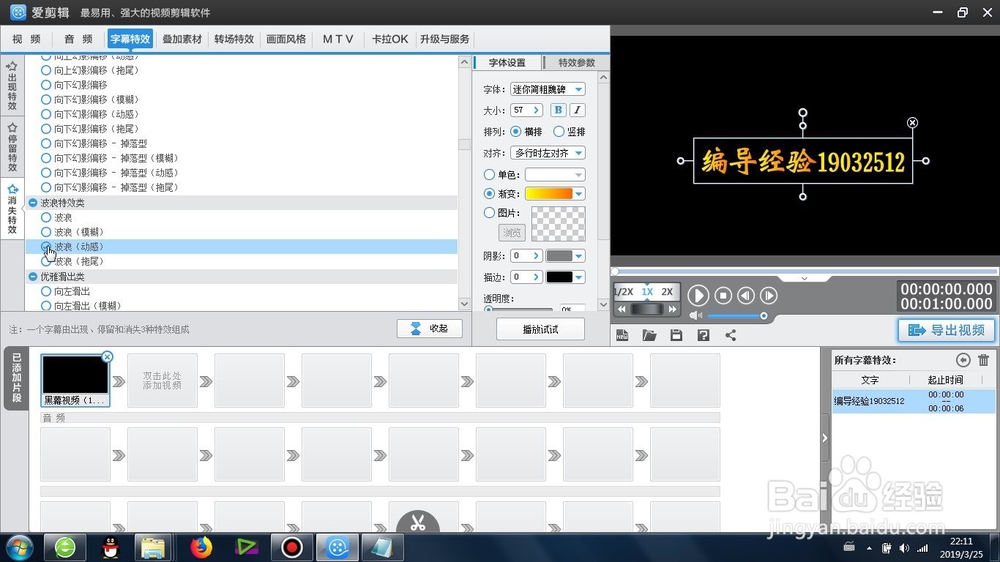
Task: Choose 竖排 vertical arrangement
Action: (x=559, y=131)
